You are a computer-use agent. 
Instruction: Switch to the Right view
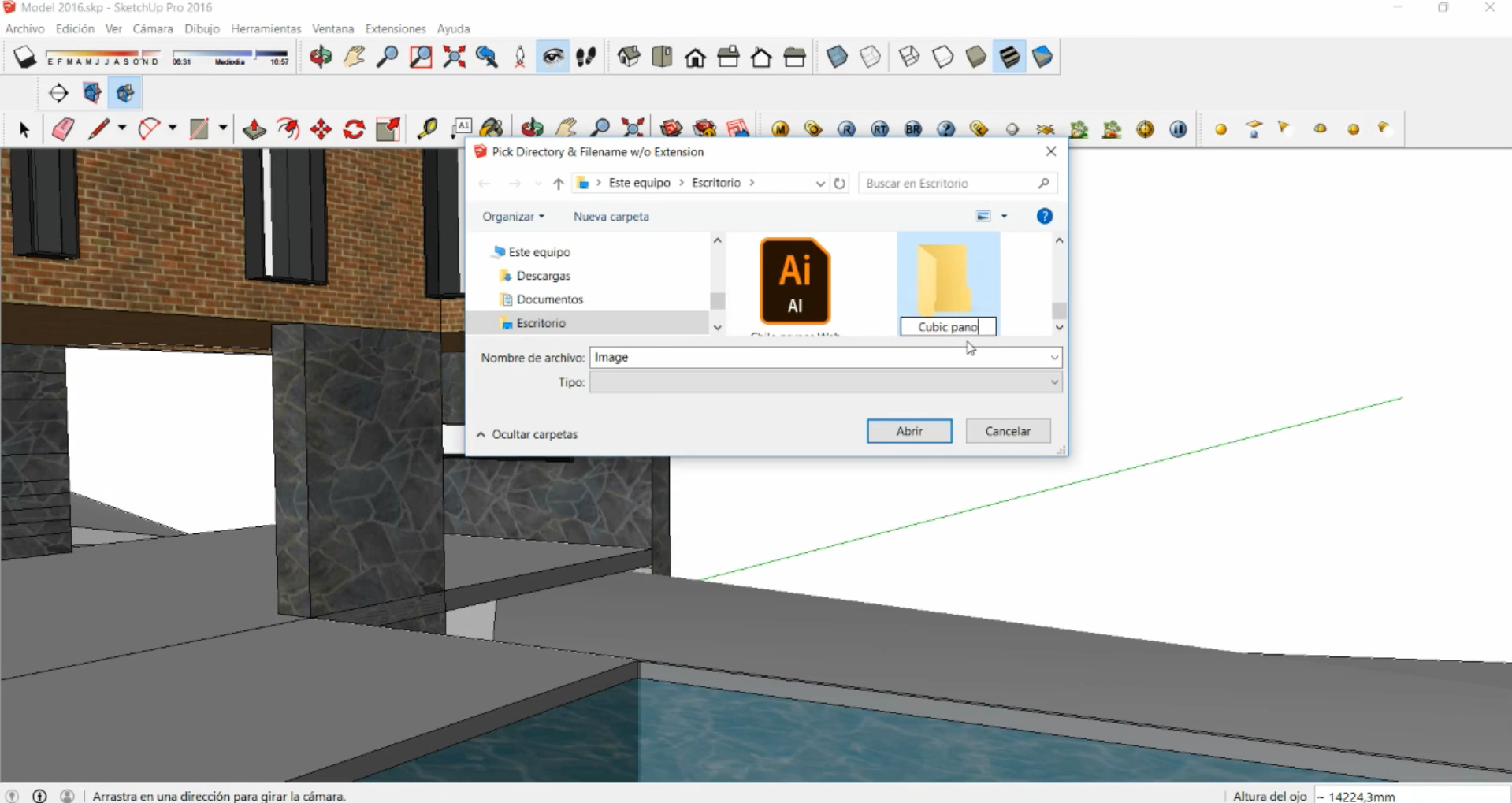click(728, 57)
